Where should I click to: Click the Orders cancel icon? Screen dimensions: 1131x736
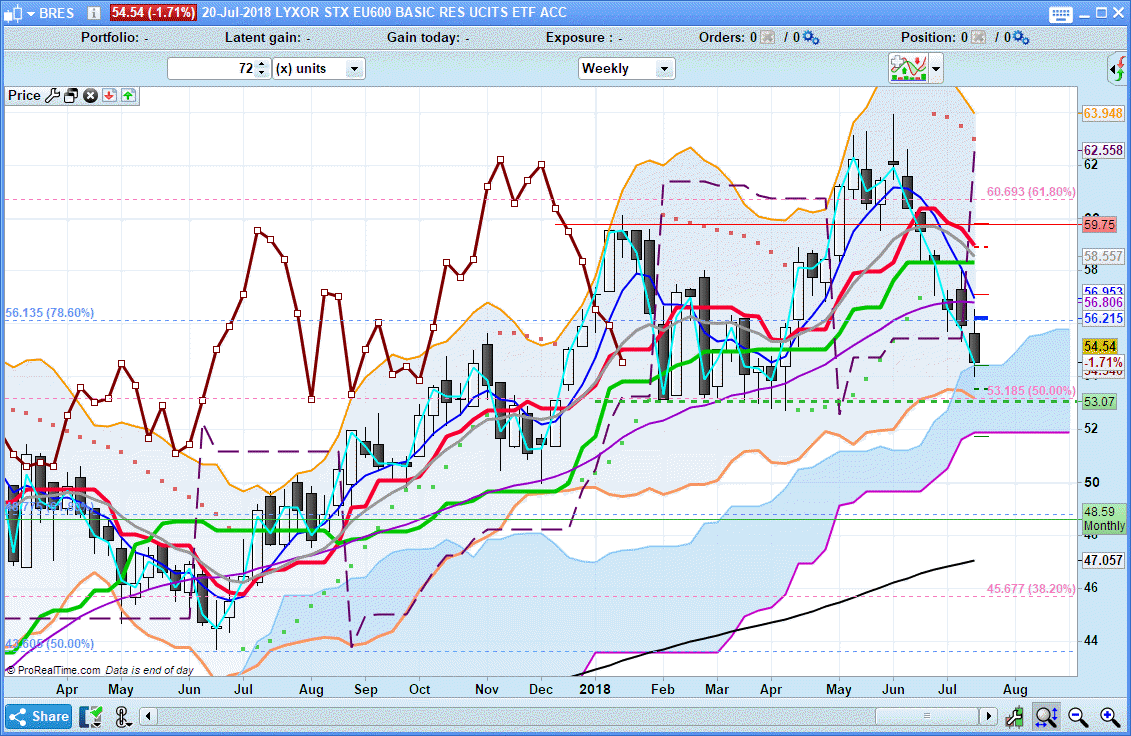[x=767, y=38]
